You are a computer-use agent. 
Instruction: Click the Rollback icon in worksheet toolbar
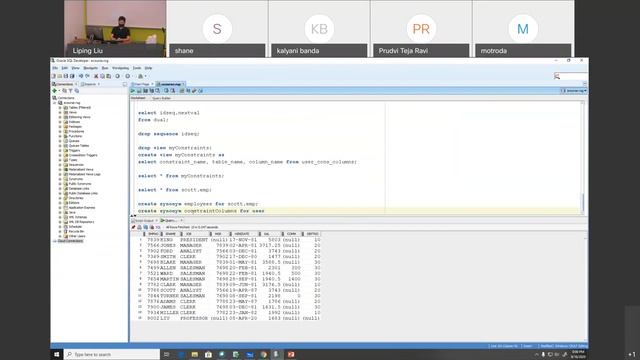(x=173, y=91)
